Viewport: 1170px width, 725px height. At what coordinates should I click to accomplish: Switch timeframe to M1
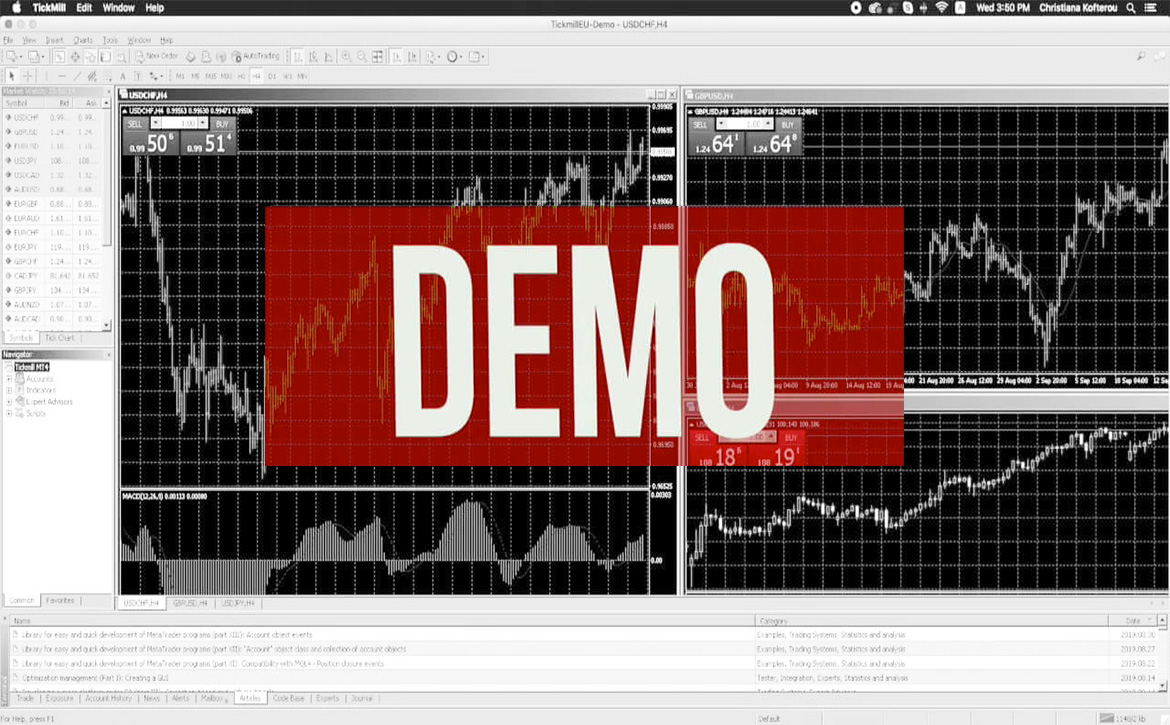point(180,76)
